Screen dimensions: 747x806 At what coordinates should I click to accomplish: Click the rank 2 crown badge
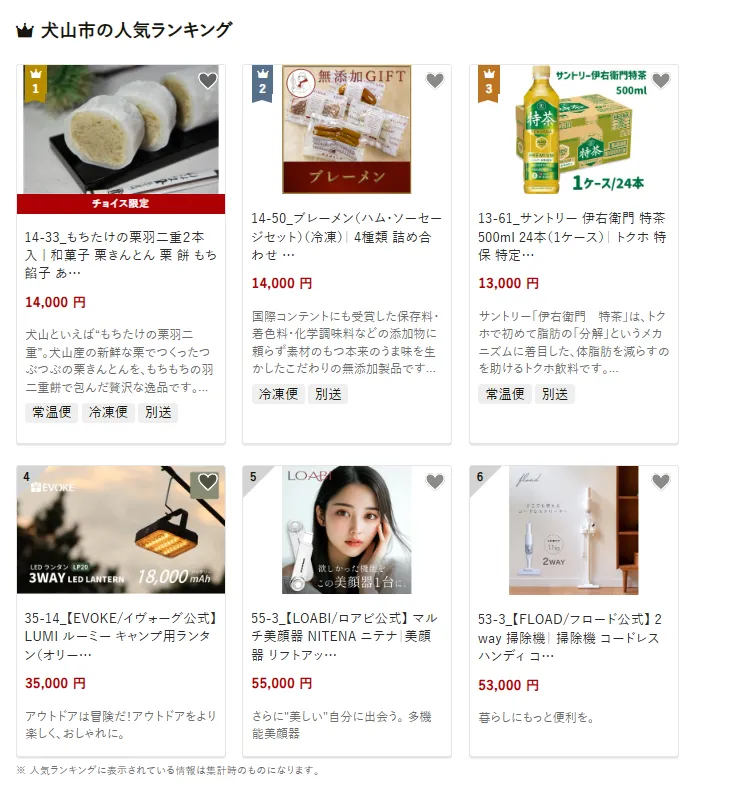click(262, 83)
